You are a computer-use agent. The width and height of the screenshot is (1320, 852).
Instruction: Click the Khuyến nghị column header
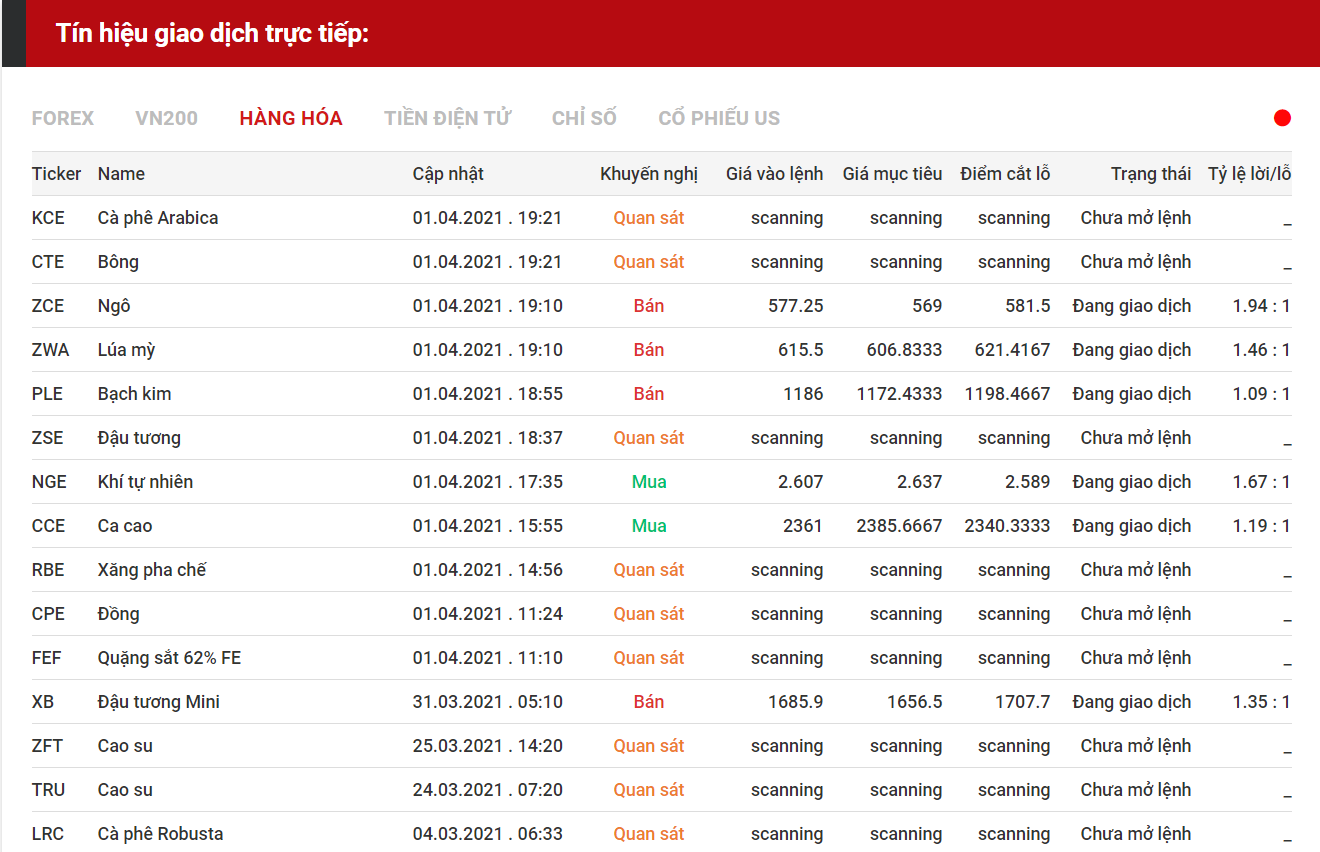[649, 174]
